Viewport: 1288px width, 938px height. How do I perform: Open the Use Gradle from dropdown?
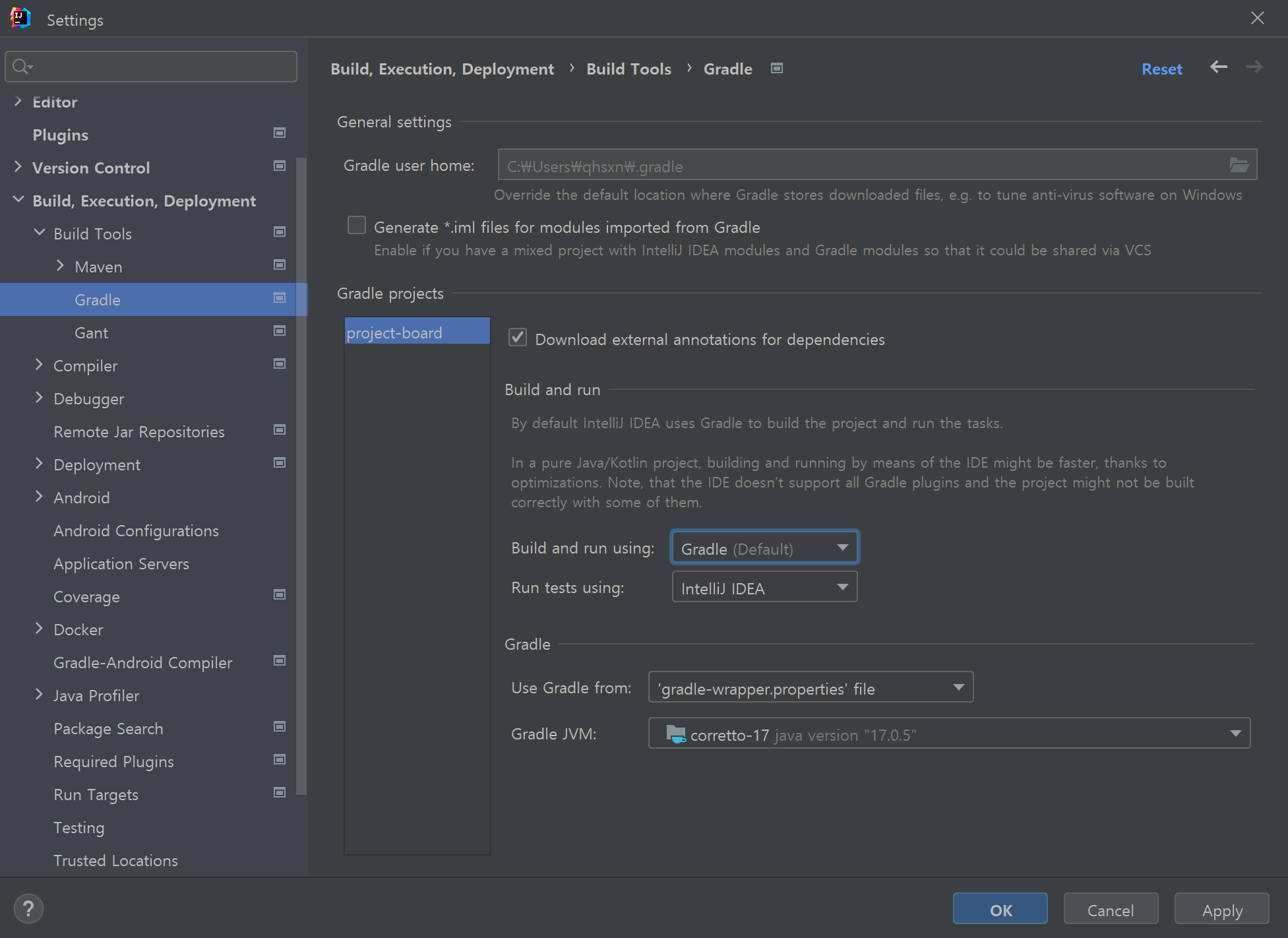point(811,688)
